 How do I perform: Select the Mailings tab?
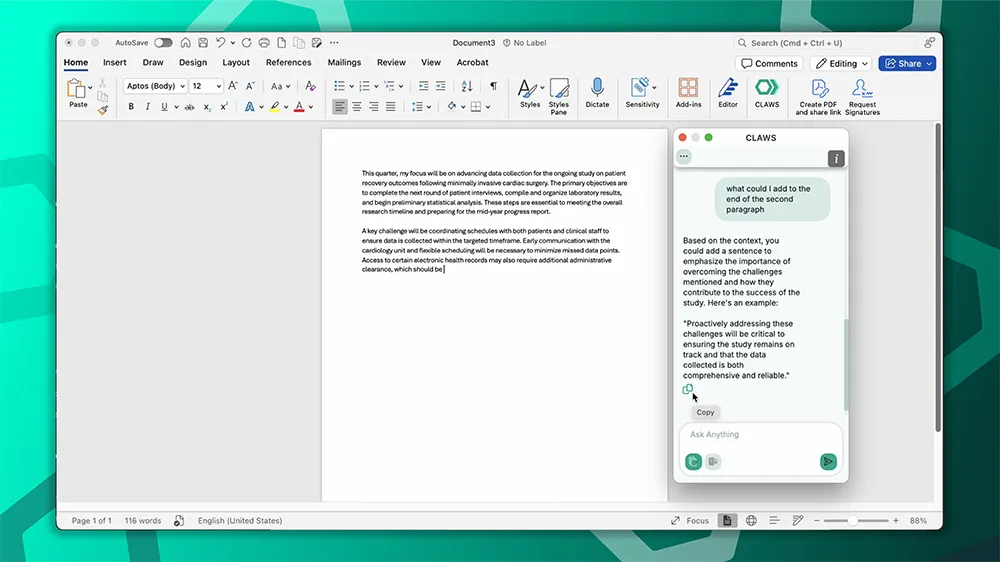pos(344,63)
